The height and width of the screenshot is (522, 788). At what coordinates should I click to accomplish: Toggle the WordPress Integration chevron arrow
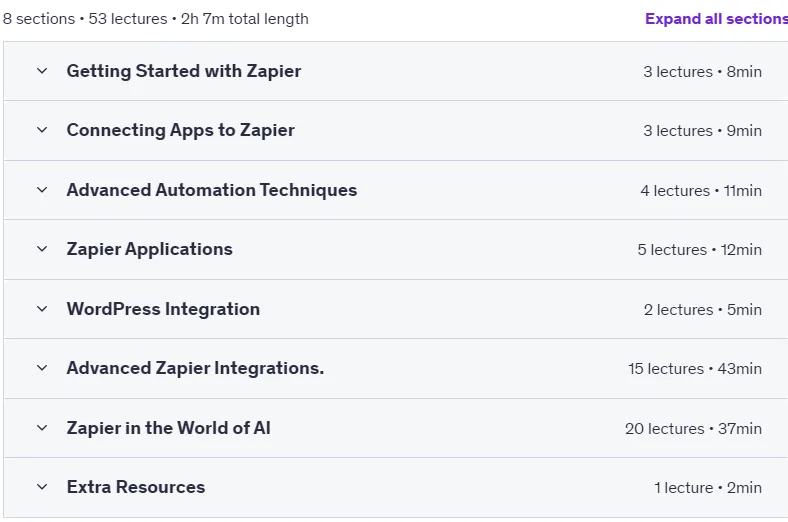point(42,309)
